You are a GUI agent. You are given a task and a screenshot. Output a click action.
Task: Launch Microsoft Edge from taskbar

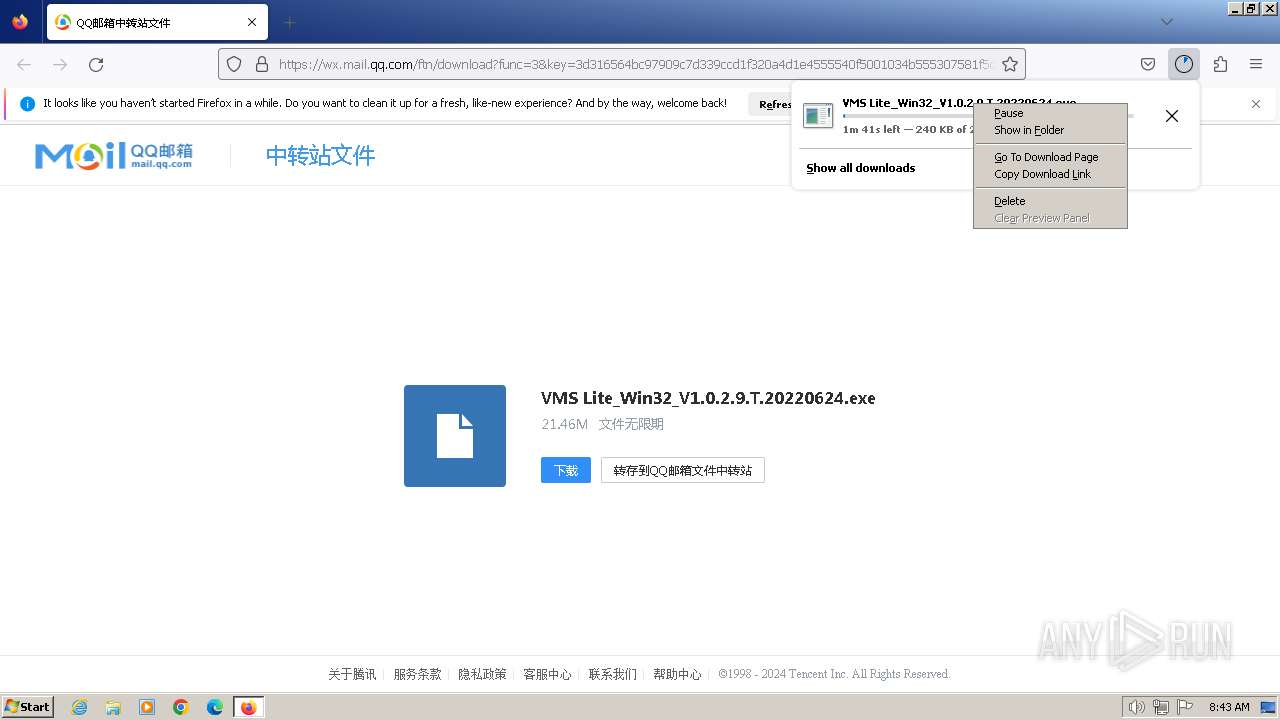[215, 707]
